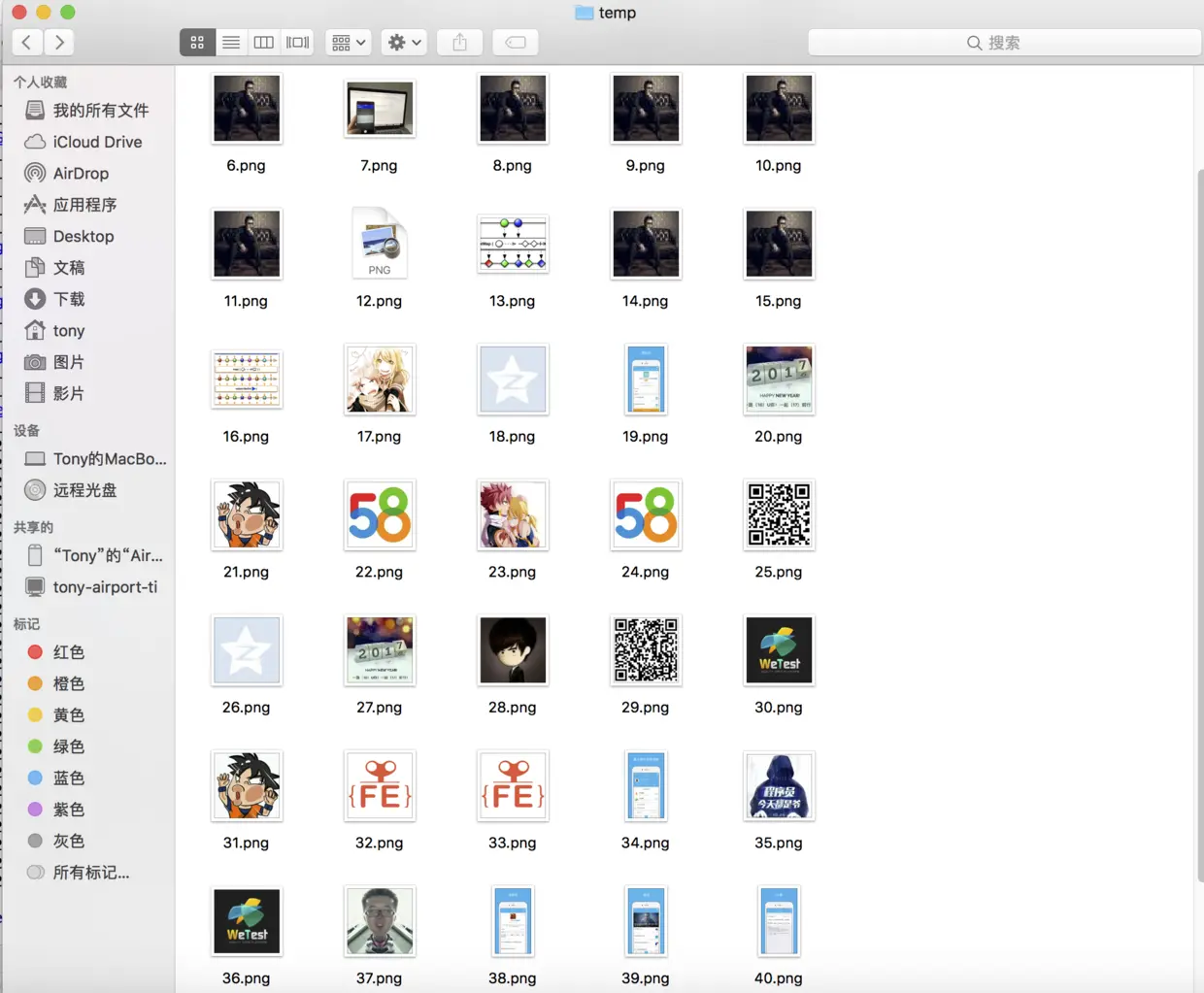This screenshot has width=1204, height=993.
Task: Click the edit tags toolbar button
Action: click(516, 42)
